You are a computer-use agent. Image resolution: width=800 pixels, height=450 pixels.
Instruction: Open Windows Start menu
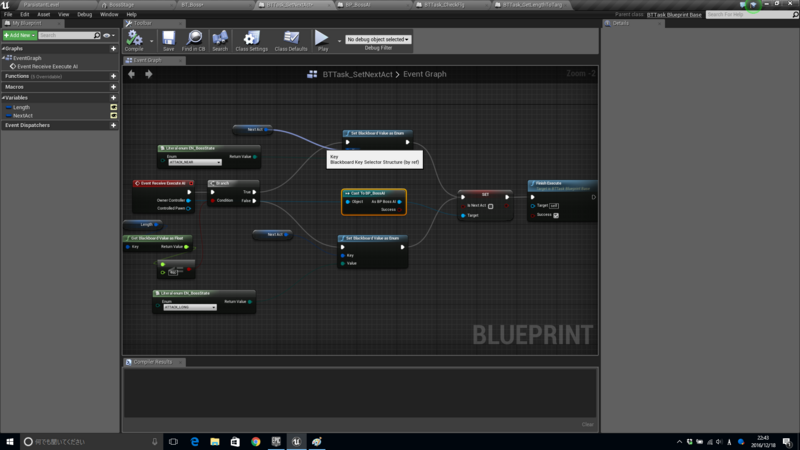click(10, 441)
